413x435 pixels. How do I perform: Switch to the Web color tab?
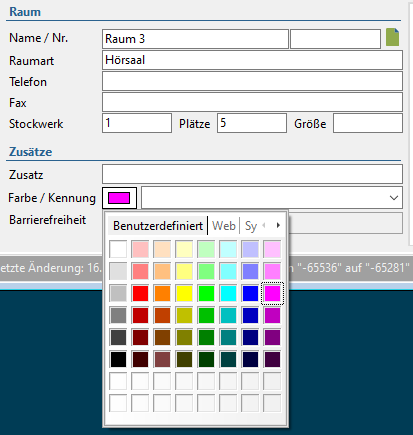[224, 226]
